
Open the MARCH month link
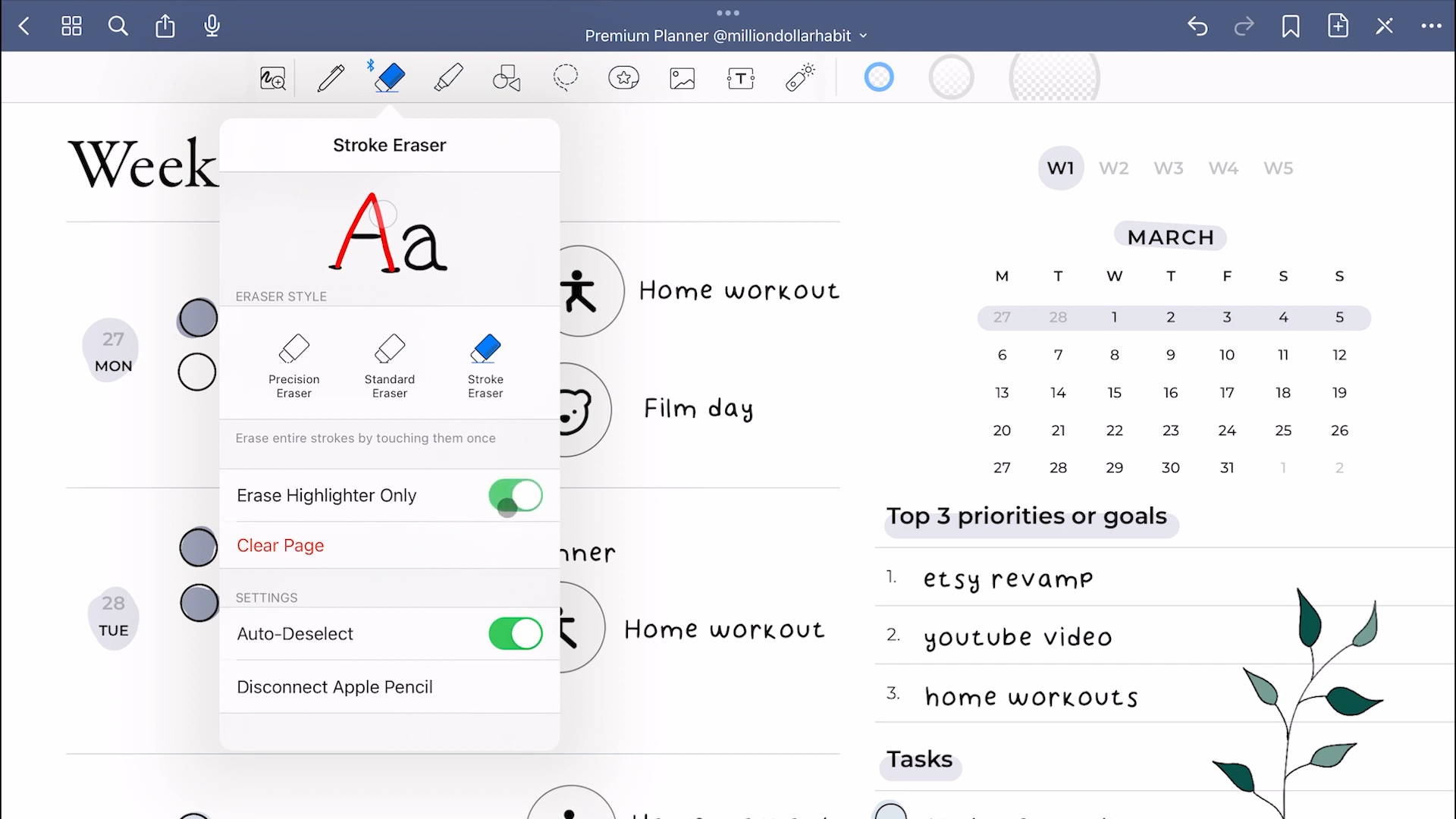1170,237
